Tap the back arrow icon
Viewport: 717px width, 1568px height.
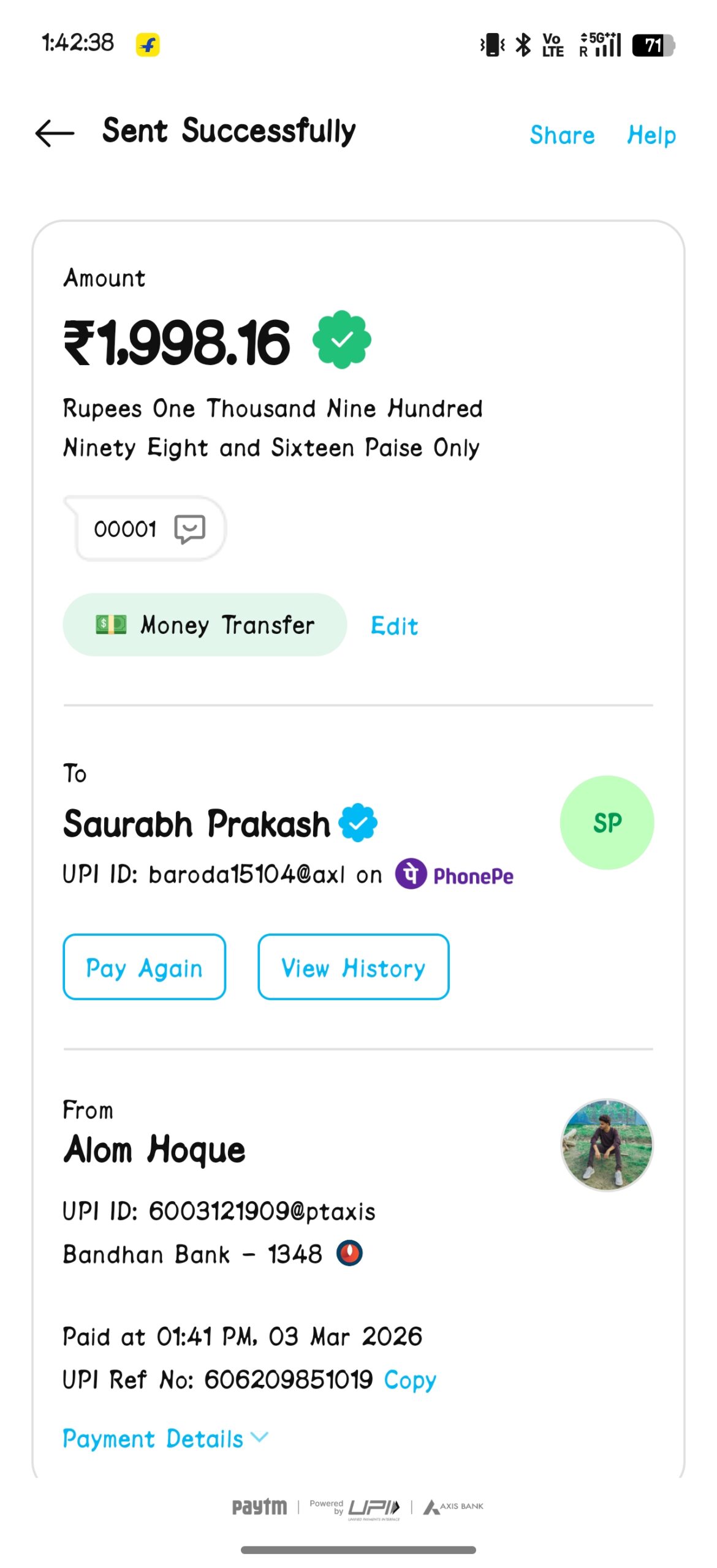click(55, 133)
